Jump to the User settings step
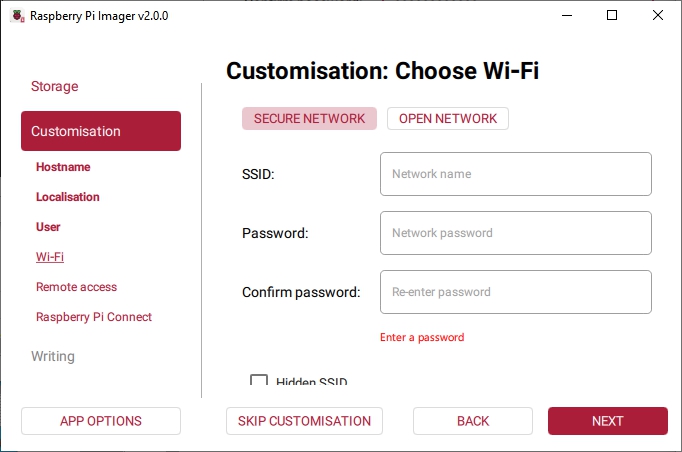 (48, 227)
